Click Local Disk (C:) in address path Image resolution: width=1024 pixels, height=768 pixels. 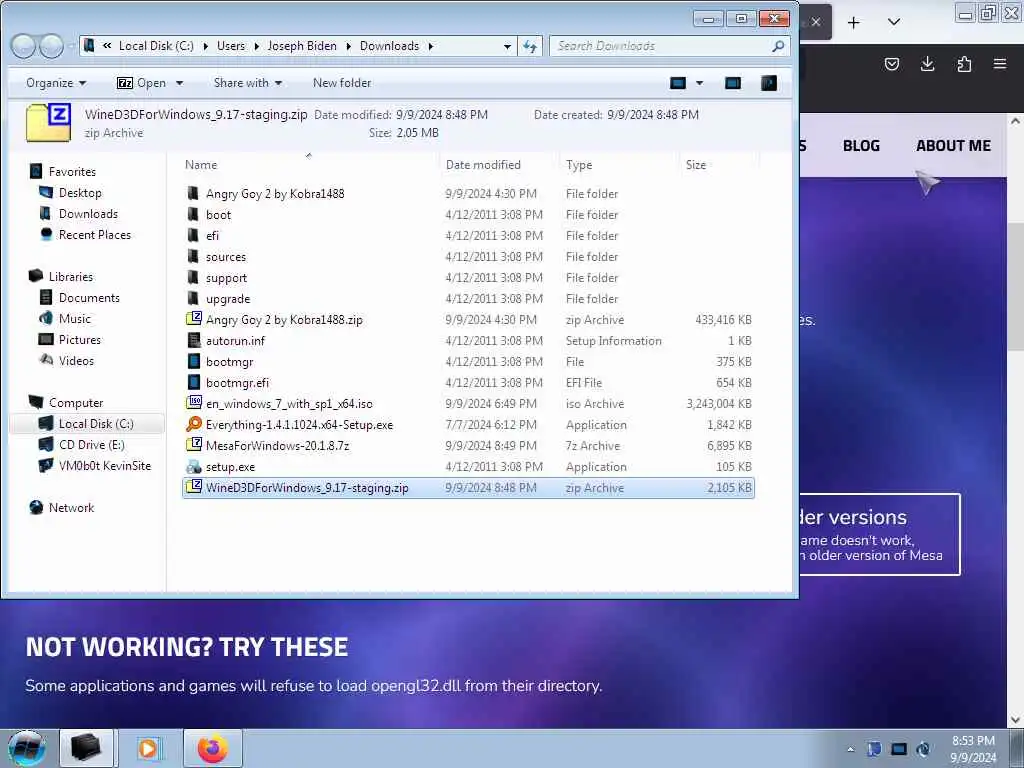[156, 46]
